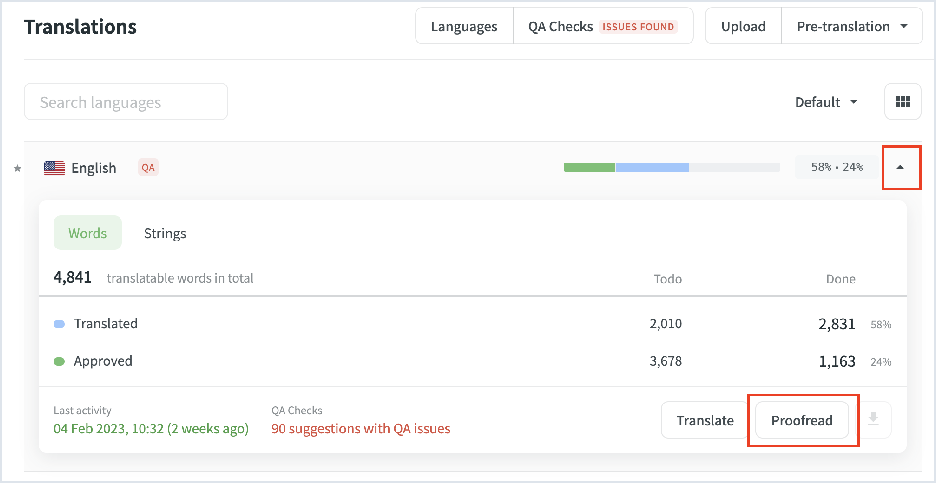Select the Words tab
Image resolution: width=936 pixels, height=483 pixels.
click(87, 233)
